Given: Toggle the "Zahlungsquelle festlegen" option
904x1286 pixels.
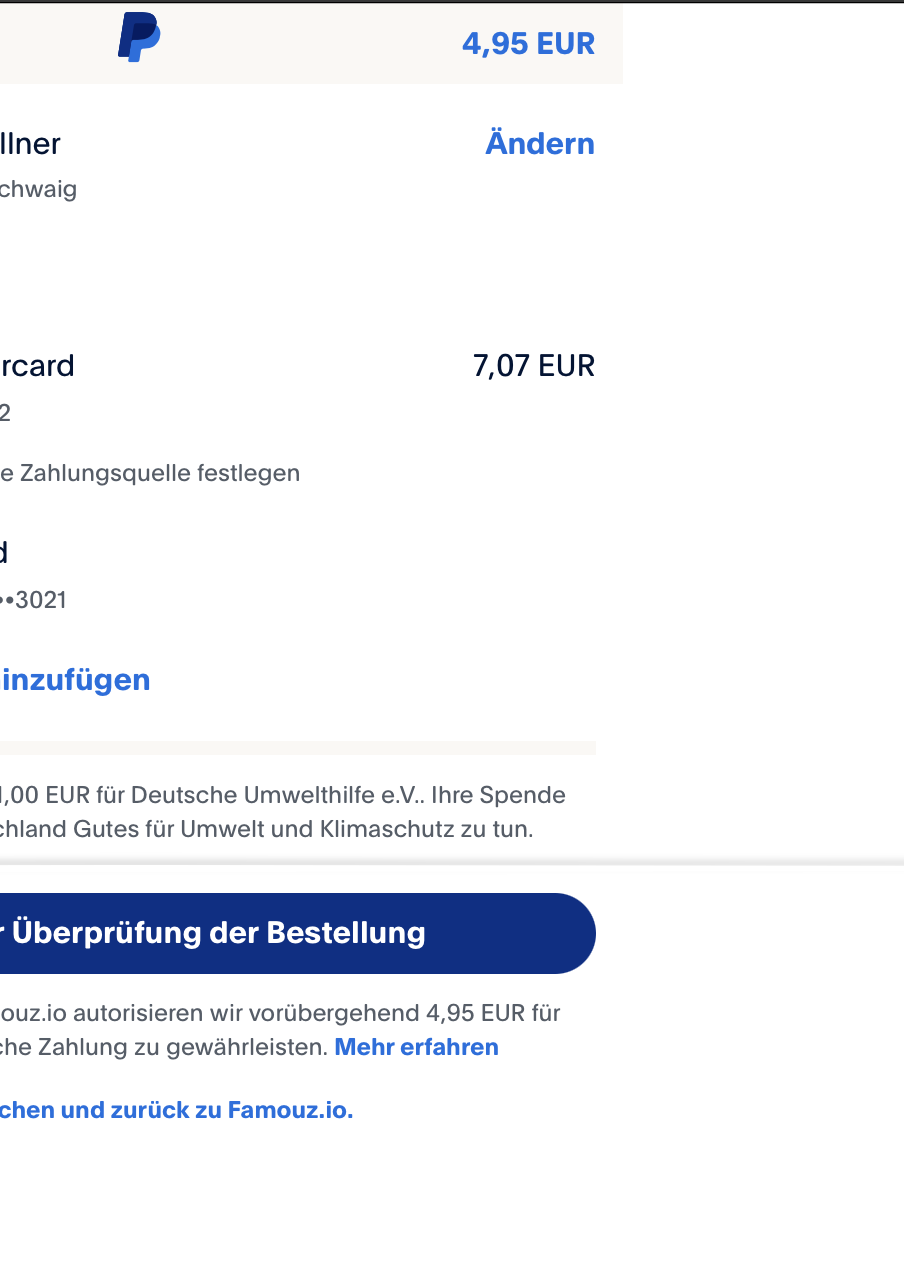Looking at the screenshot, I should (150, 473).
